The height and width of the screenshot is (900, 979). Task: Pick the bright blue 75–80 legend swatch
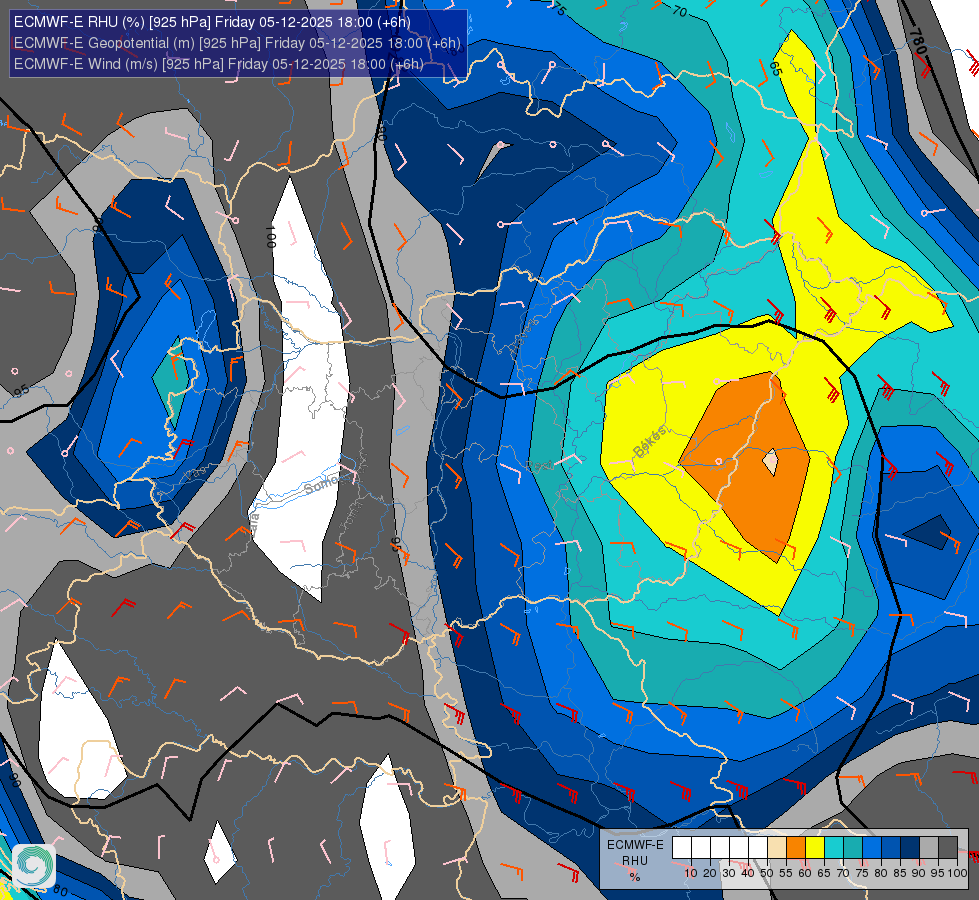coord(872,848)
